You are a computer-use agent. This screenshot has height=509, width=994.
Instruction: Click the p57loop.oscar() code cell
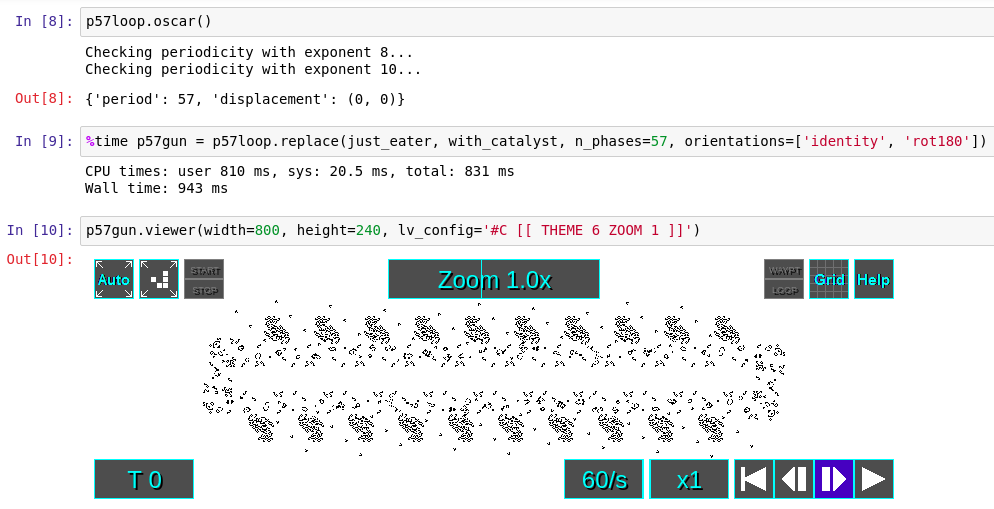(537, 22)
